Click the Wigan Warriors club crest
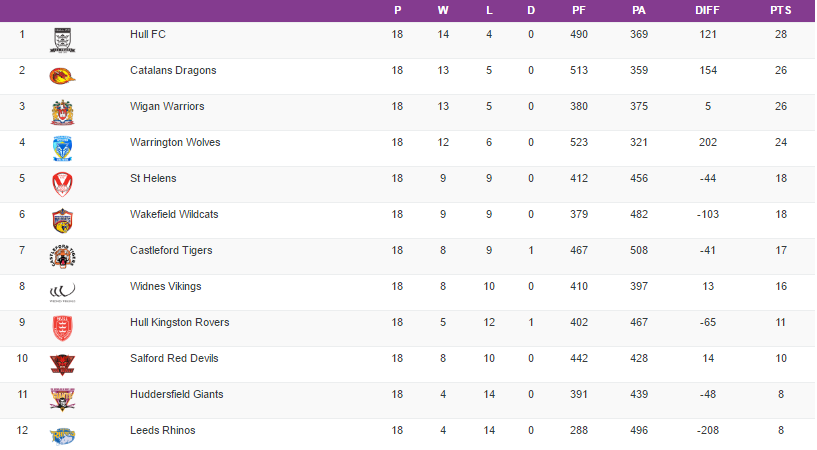 [62, 112]
